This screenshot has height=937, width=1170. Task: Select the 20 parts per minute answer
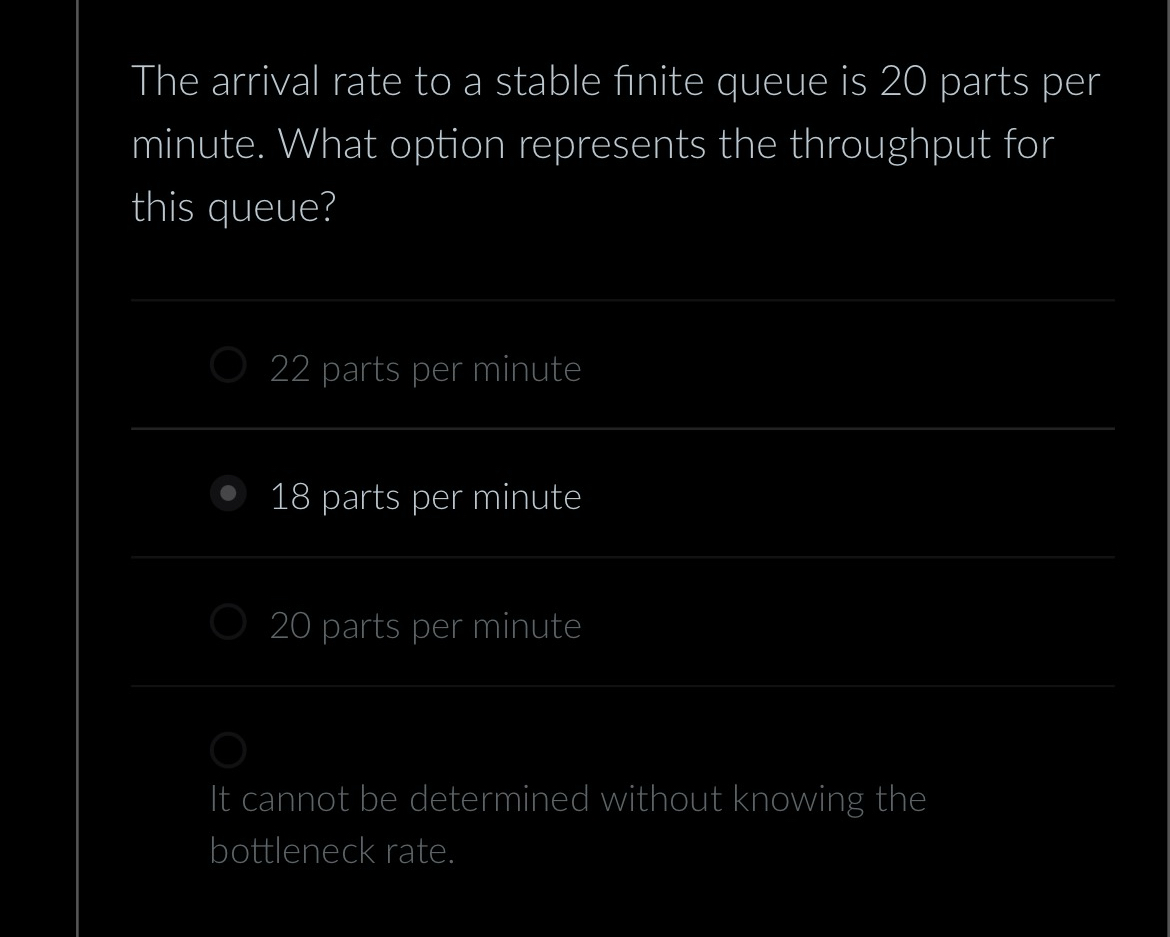pyautogui.click(x=228, y=621)
